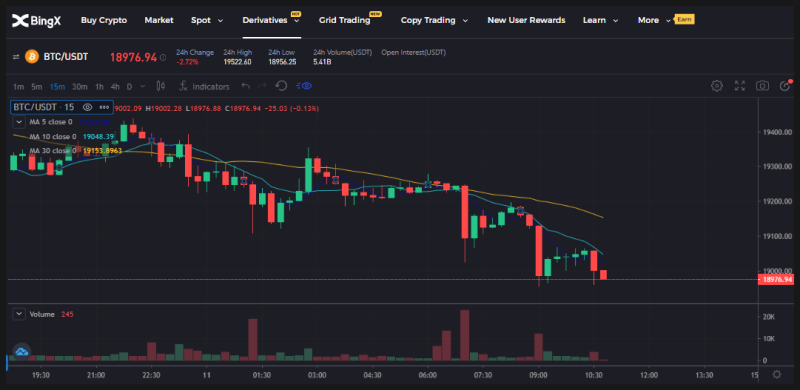Select the 1h timeframe

[99, 87]
